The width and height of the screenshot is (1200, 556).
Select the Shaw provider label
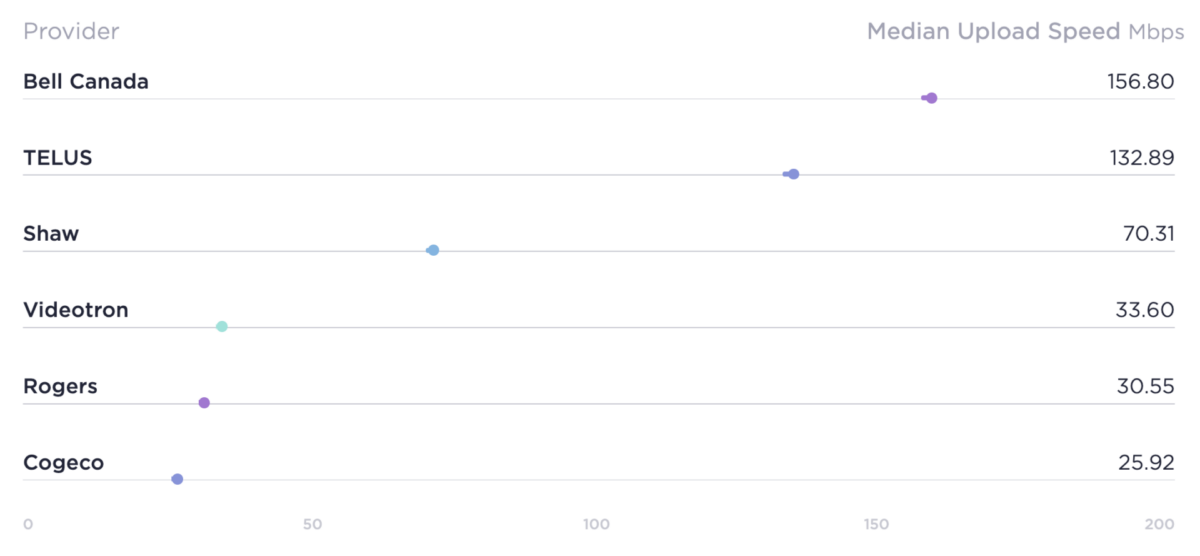[51, 234]
